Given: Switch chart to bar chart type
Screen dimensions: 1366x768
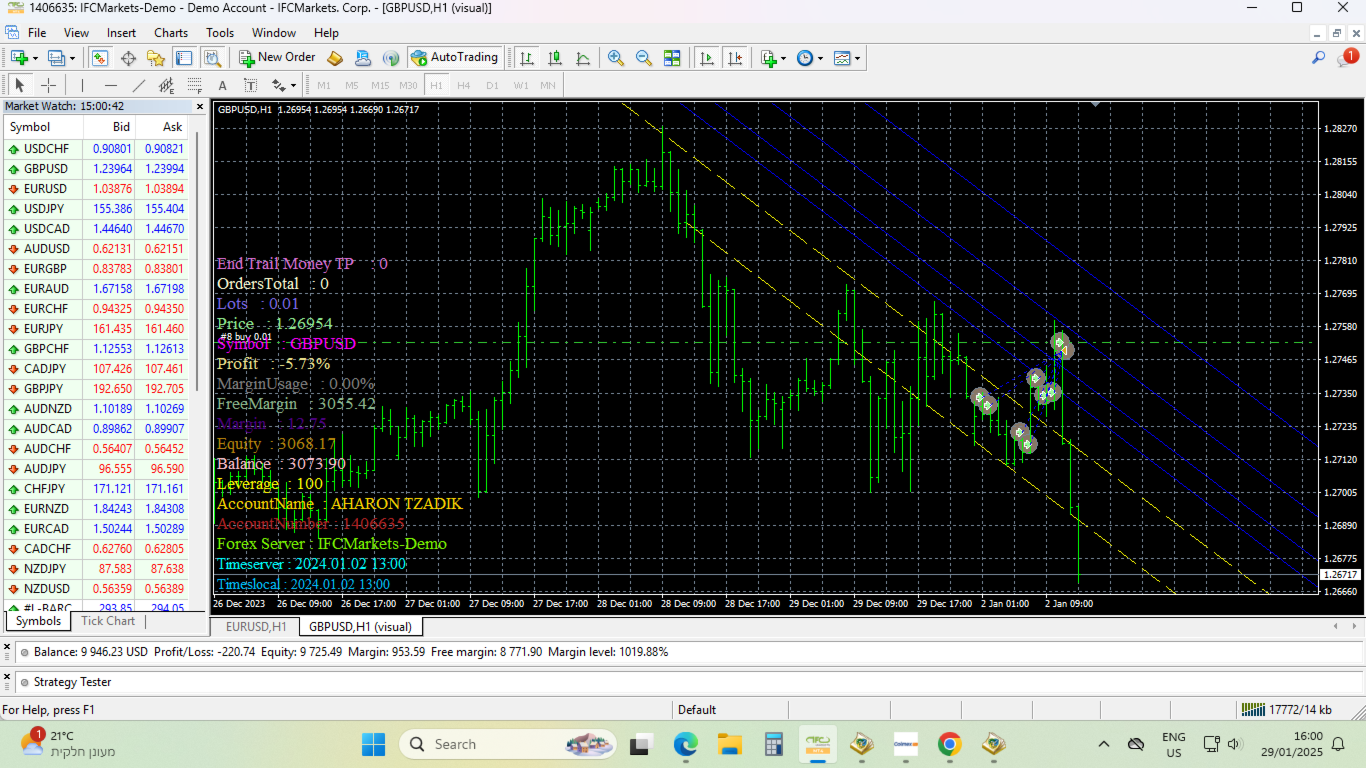Looking at the screenshot, I should pos(526,58).
